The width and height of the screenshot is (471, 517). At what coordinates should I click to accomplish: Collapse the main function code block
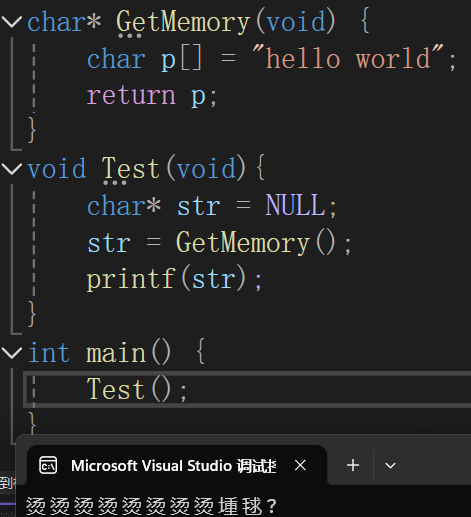(x=12, y=353)
